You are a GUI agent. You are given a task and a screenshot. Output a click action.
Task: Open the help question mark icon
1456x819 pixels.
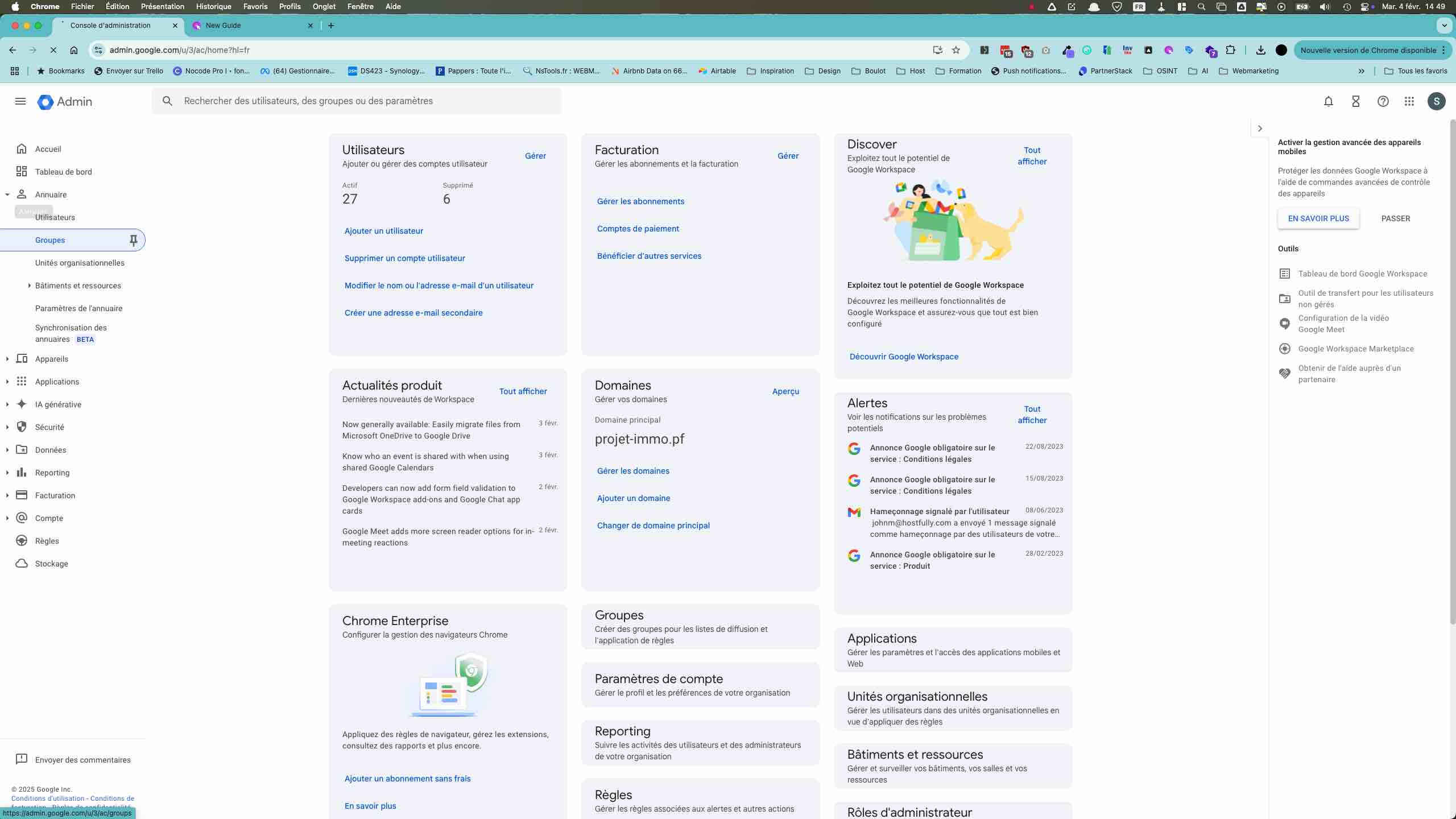(1383, 101)
